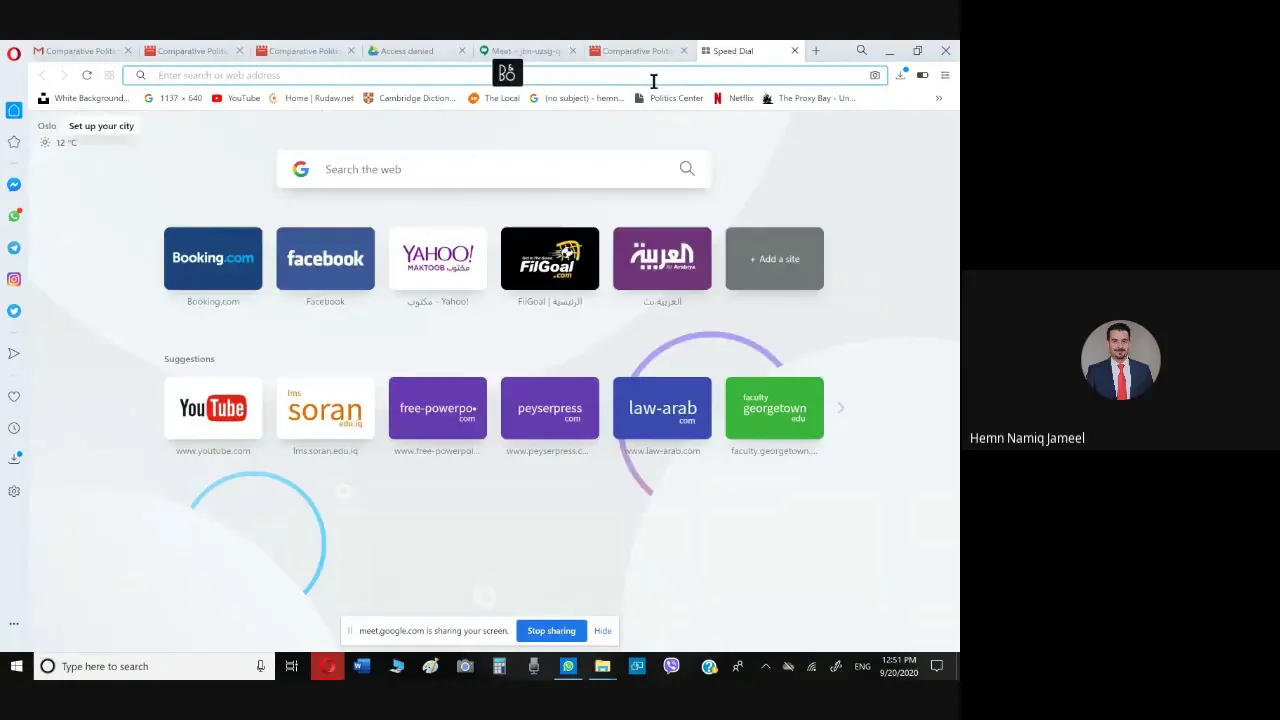This screenshot has width=1280, height=720.
Task: Click Set up your city
Action: pyautogui.click(x=101, y=126)
